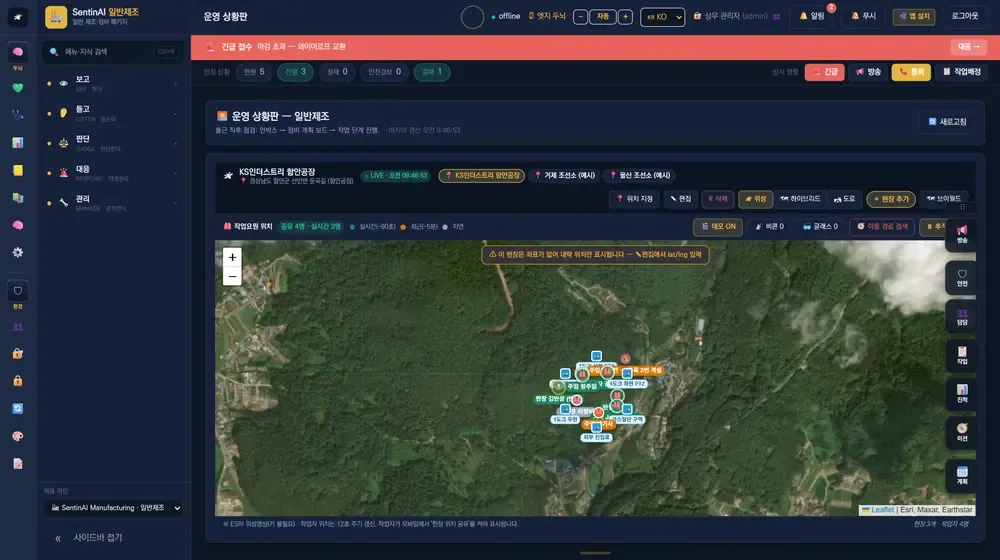Expand the 보고 SEE menu section

point(113,83)
